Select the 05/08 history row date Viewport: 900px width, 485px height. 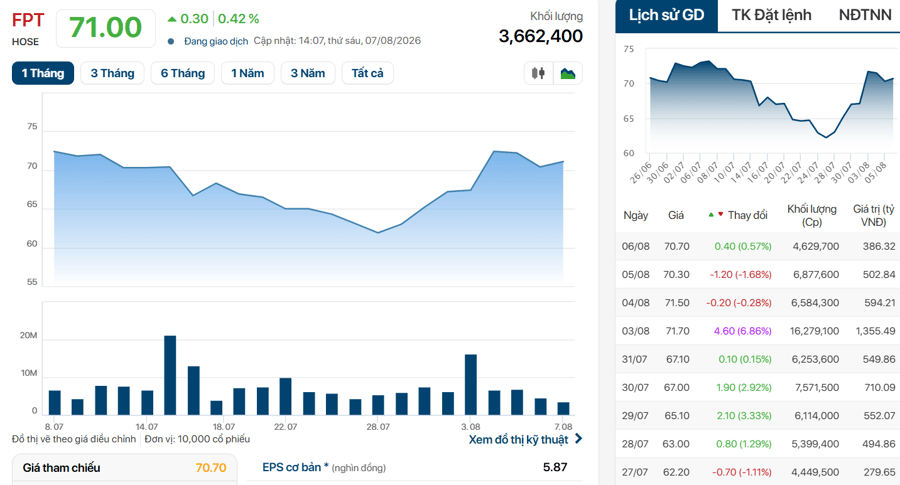pos(635,274)
